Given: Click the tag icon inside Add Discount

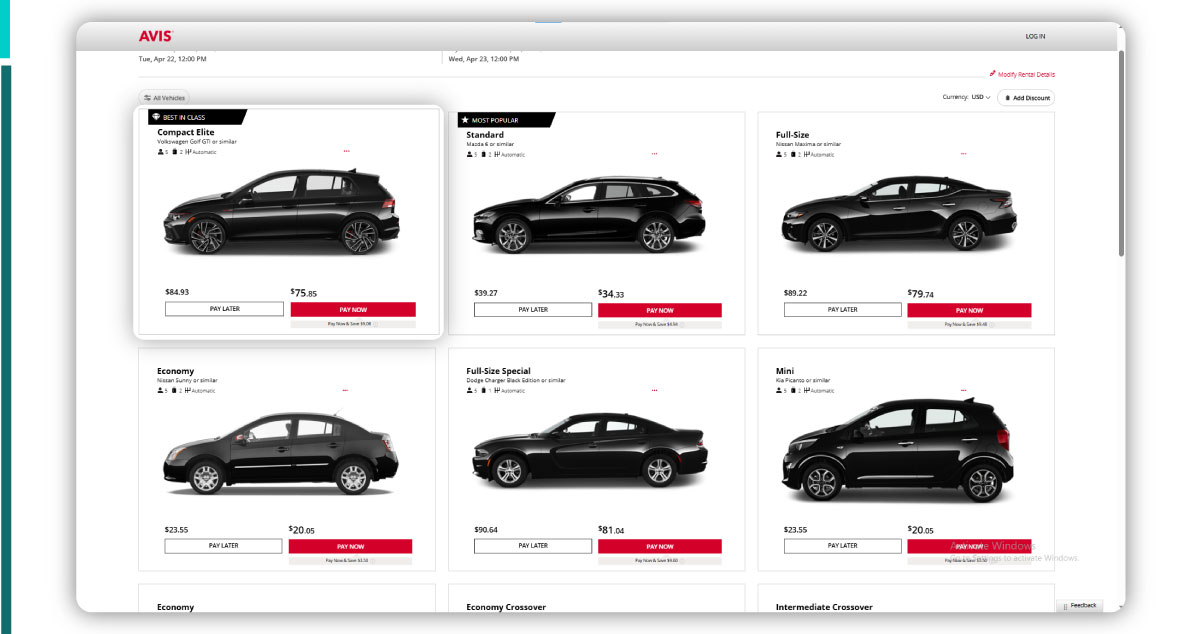Looking at the screenshot, I should coord(1008,97).
